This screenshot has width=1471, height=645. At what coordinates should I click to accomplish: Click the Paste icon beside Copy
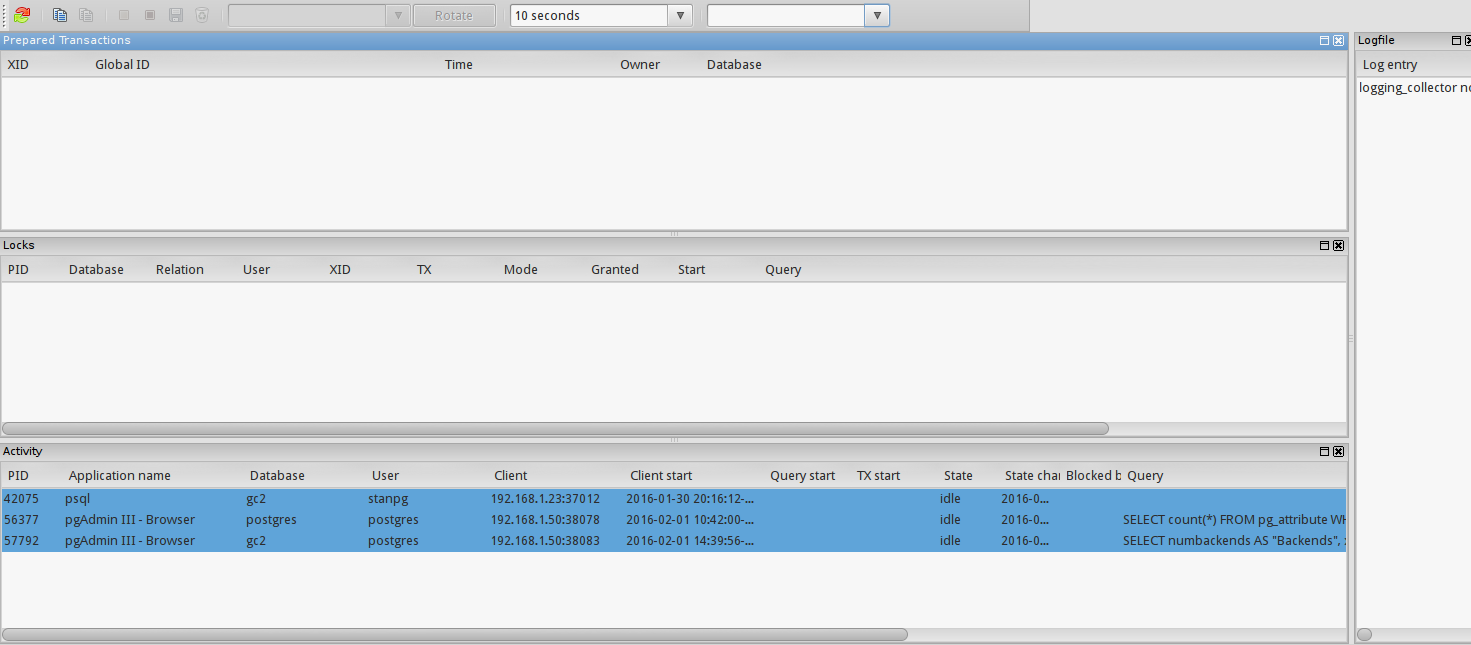click(x=86, y=15)
